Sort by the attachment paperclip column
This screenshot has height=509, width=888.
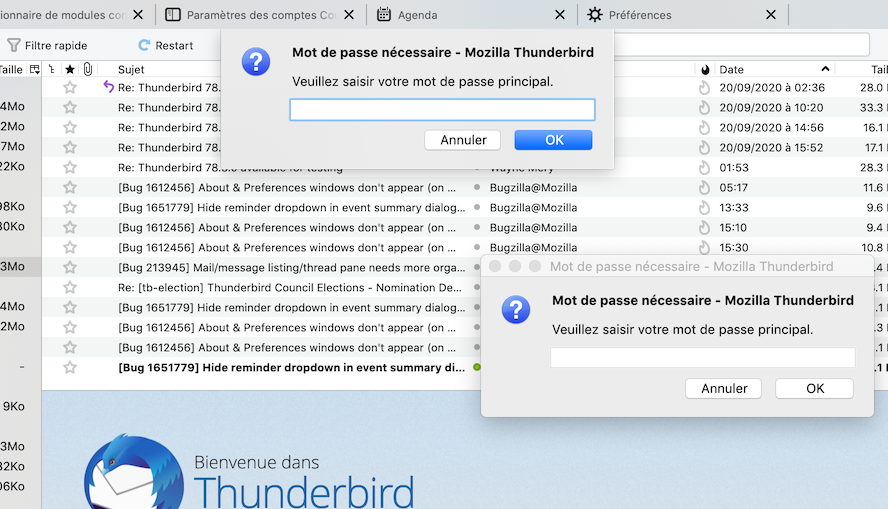88,69
